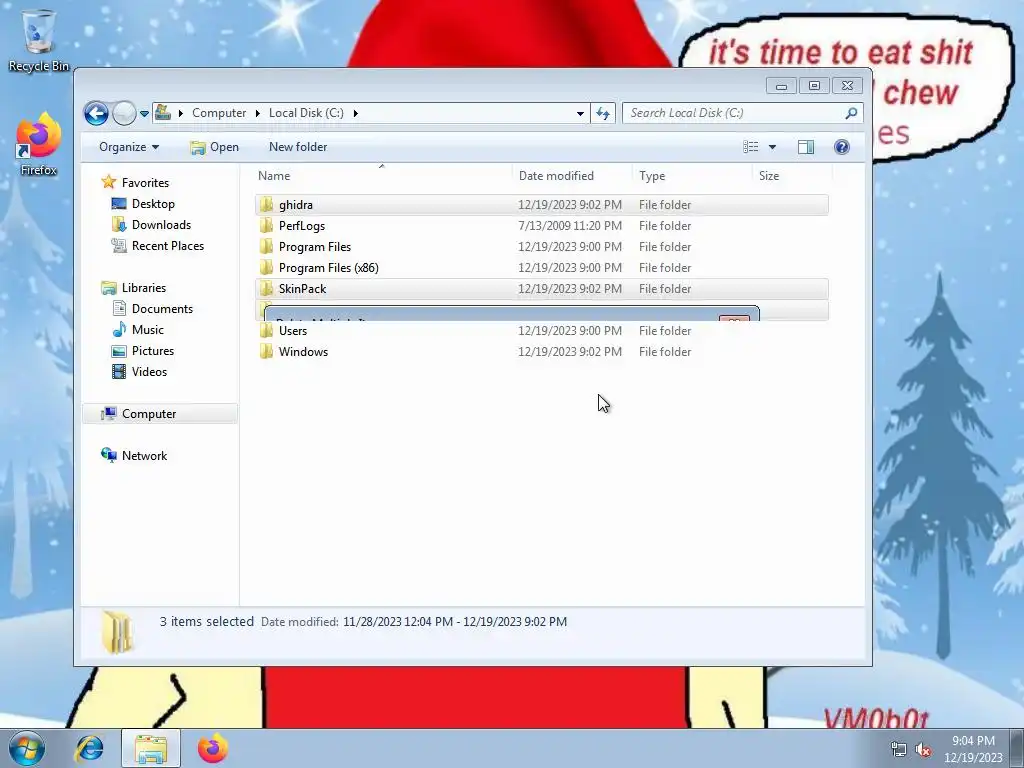1024x768 pixels.
Task: Click the 7/13/2009 11:20 PM date cell
Action: click(x=570, y=226)
